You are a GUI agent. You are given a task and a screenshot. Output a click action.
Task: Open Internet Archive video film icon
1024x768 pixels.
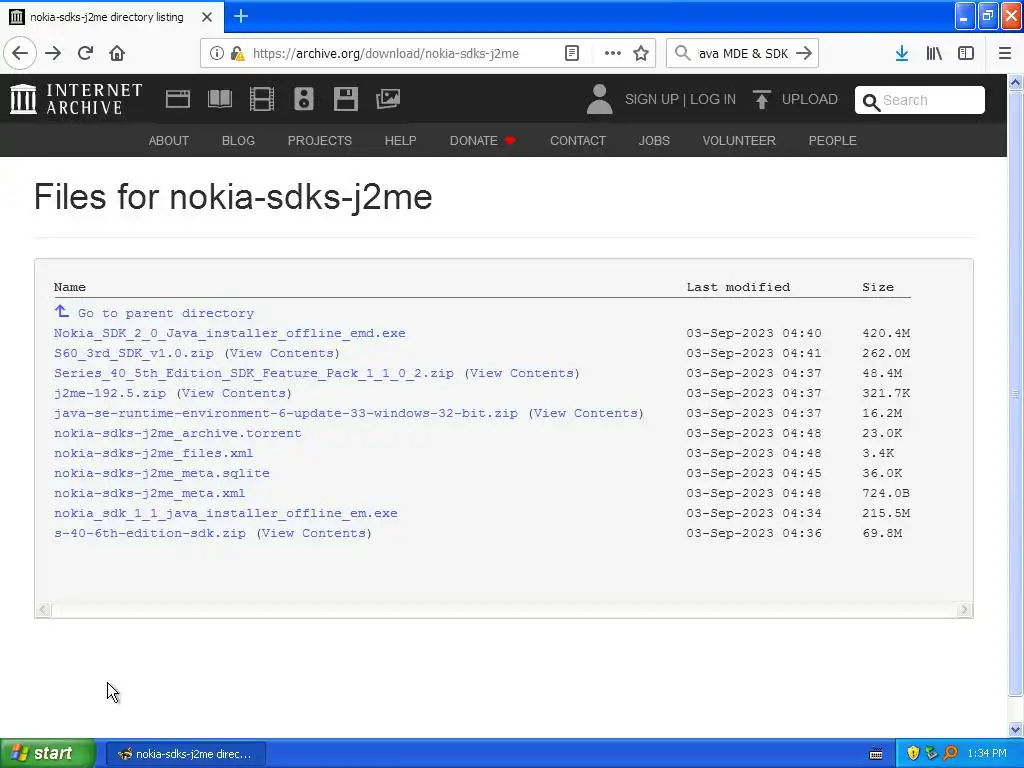262,99
